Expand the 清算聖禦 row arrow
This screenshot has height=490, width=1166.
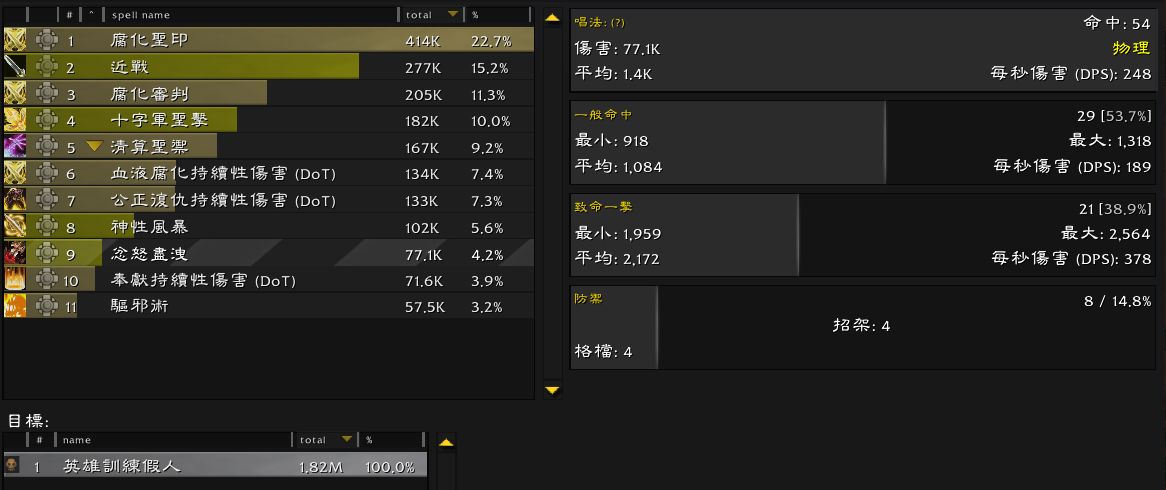pos(94,147)
